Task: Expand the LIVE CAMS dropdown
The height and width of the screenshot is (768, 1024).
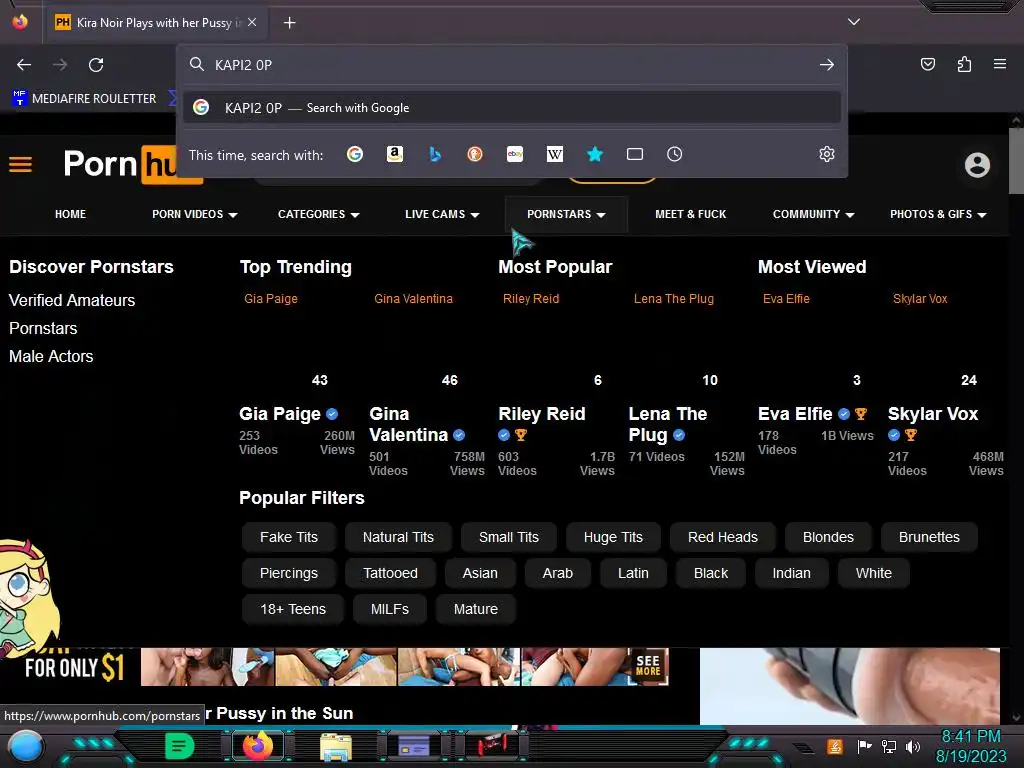Action: coord(442,214)
